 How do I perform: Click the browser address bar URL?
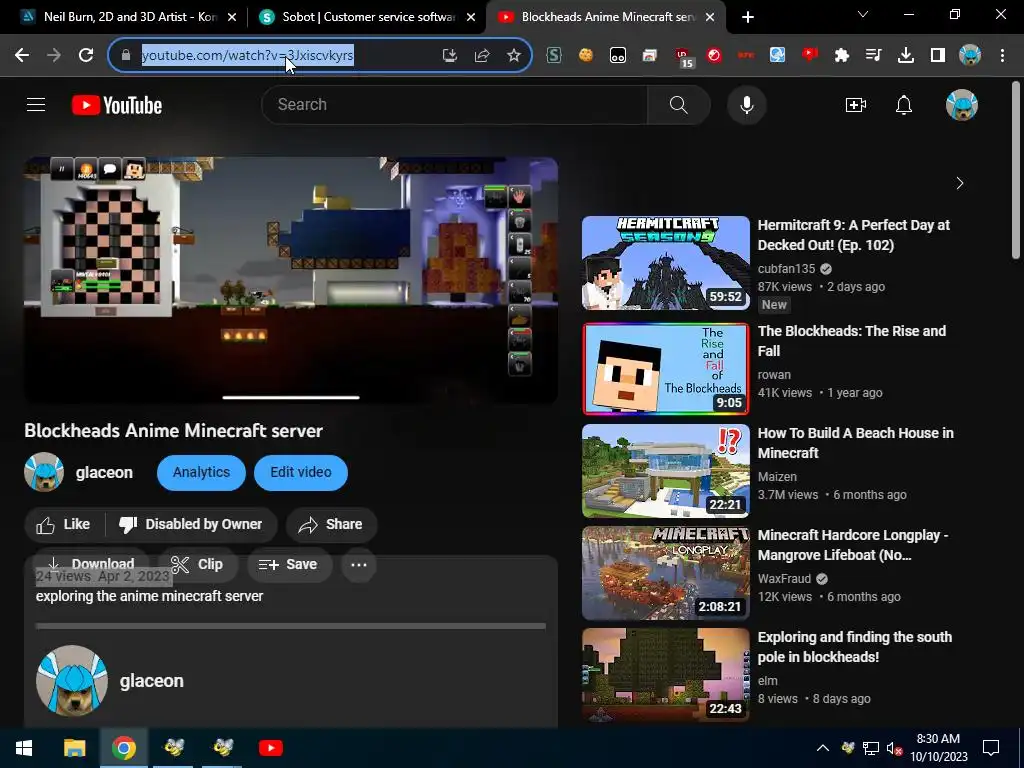point(248,56)
